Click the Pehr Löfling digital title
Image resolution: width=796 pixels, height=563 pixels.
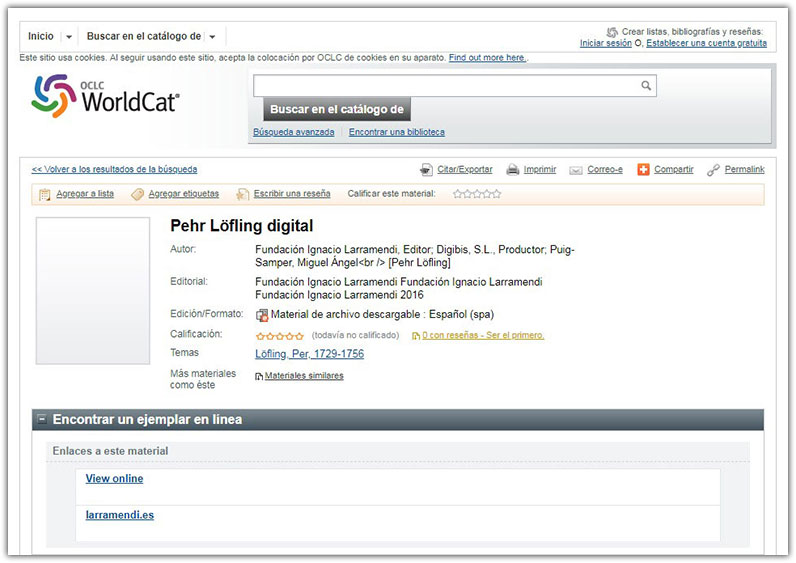click(x=242, y=225)
